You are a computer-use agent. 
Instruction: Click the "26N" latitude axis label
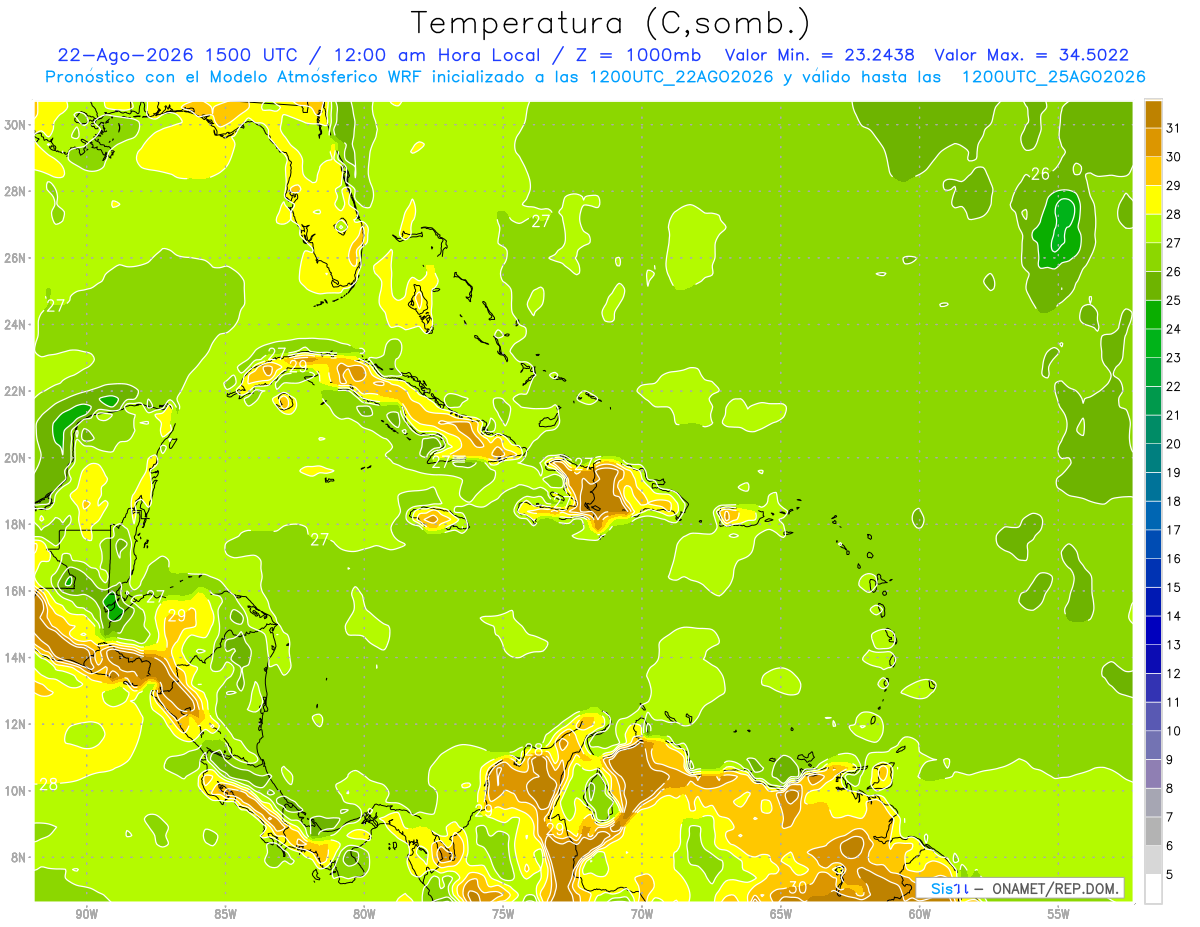click(16, 257)
